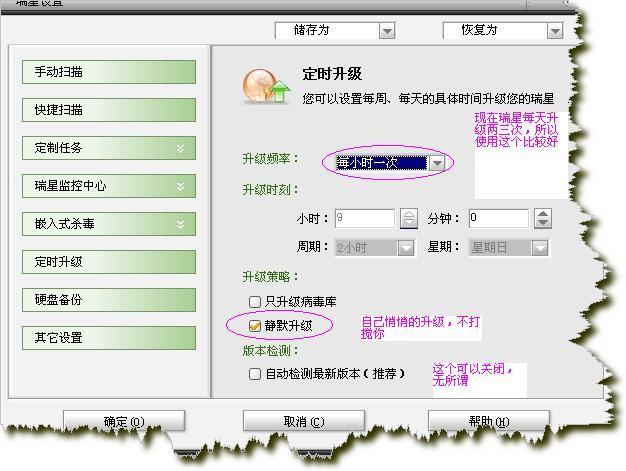Click the 分钟 spinner arrows
This screenshot has width=626, height=471.
tap(543, 218)
